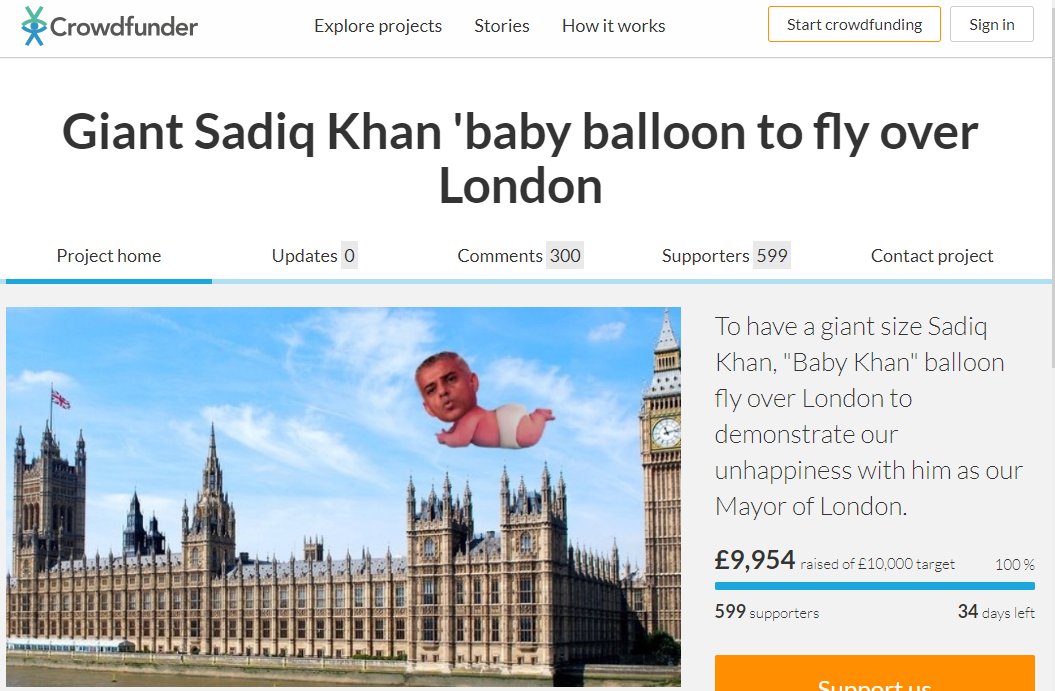Click the Crowdfunder logo icon
1055x691 pixels.
[x=34, y=26]
